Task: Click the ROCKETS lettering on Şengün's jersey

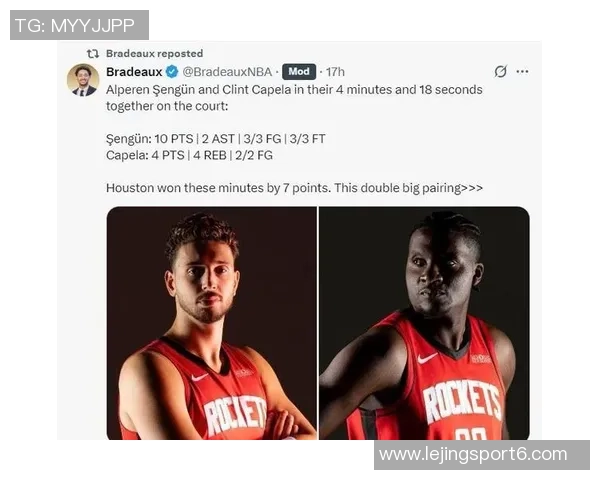Action: click(x=235, y=415)
